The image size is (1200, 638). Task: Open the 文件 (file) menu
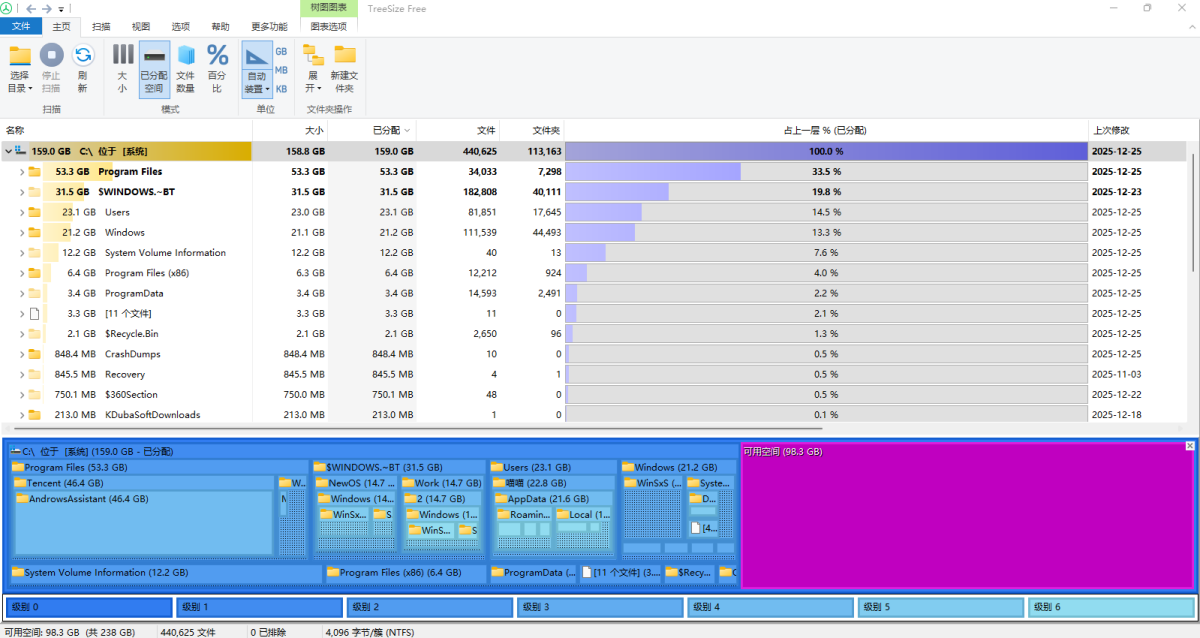(21, 27)
